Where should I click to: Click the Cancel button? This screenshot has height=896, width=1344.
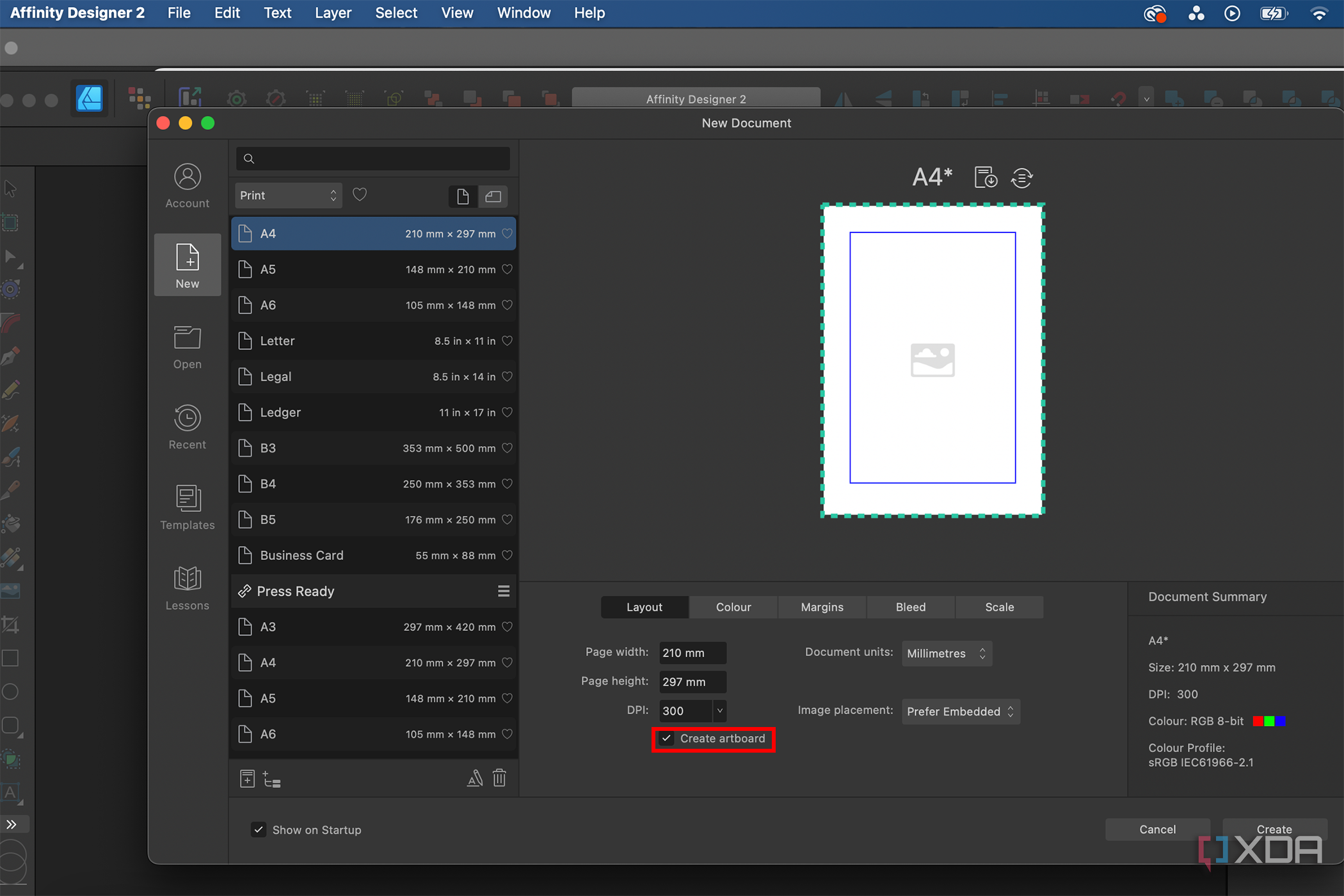pyautogui.click(x=1157, y=829)
